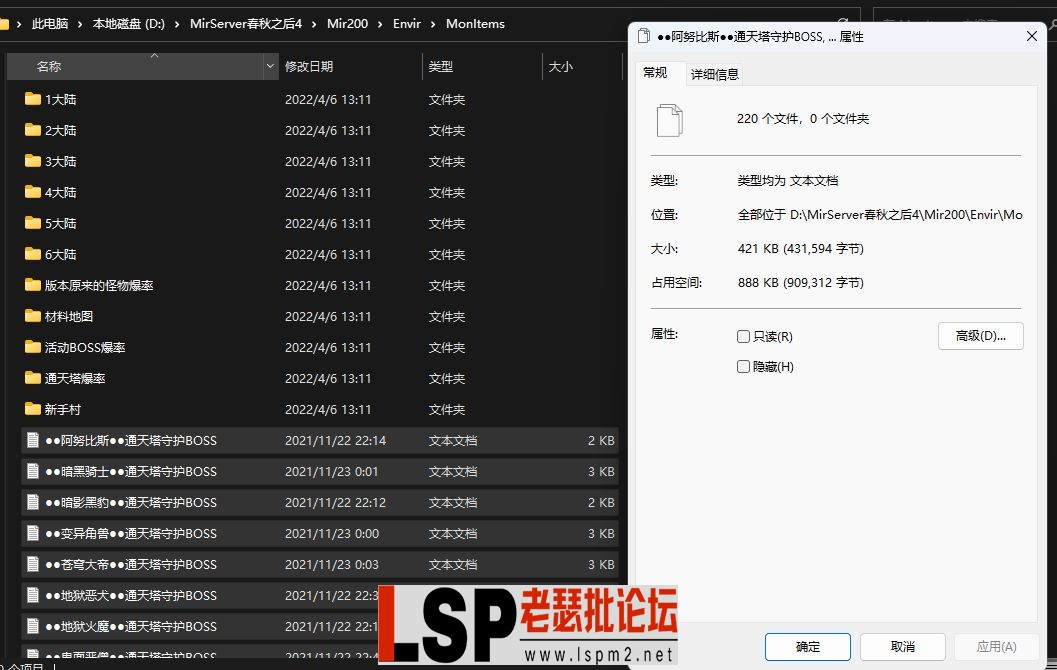
Task: Click the location path 全部位于 D:\MirServer
Action: click(880, 214)
